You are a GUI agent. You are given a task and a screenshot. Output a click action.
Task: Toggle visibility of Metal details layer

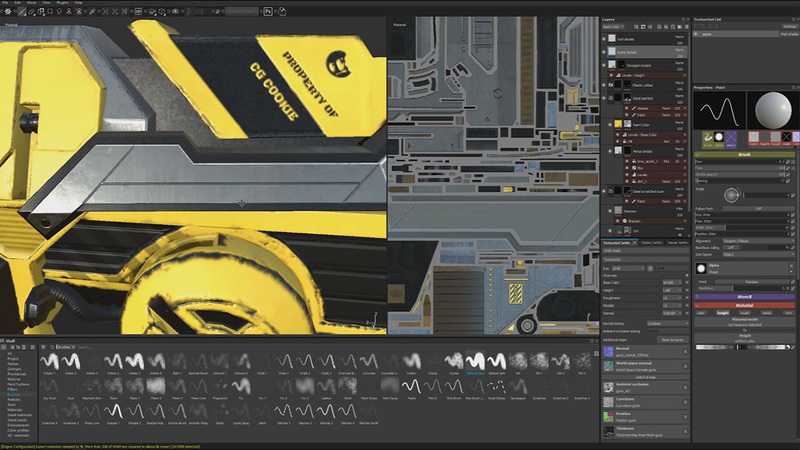click(610, 151)
